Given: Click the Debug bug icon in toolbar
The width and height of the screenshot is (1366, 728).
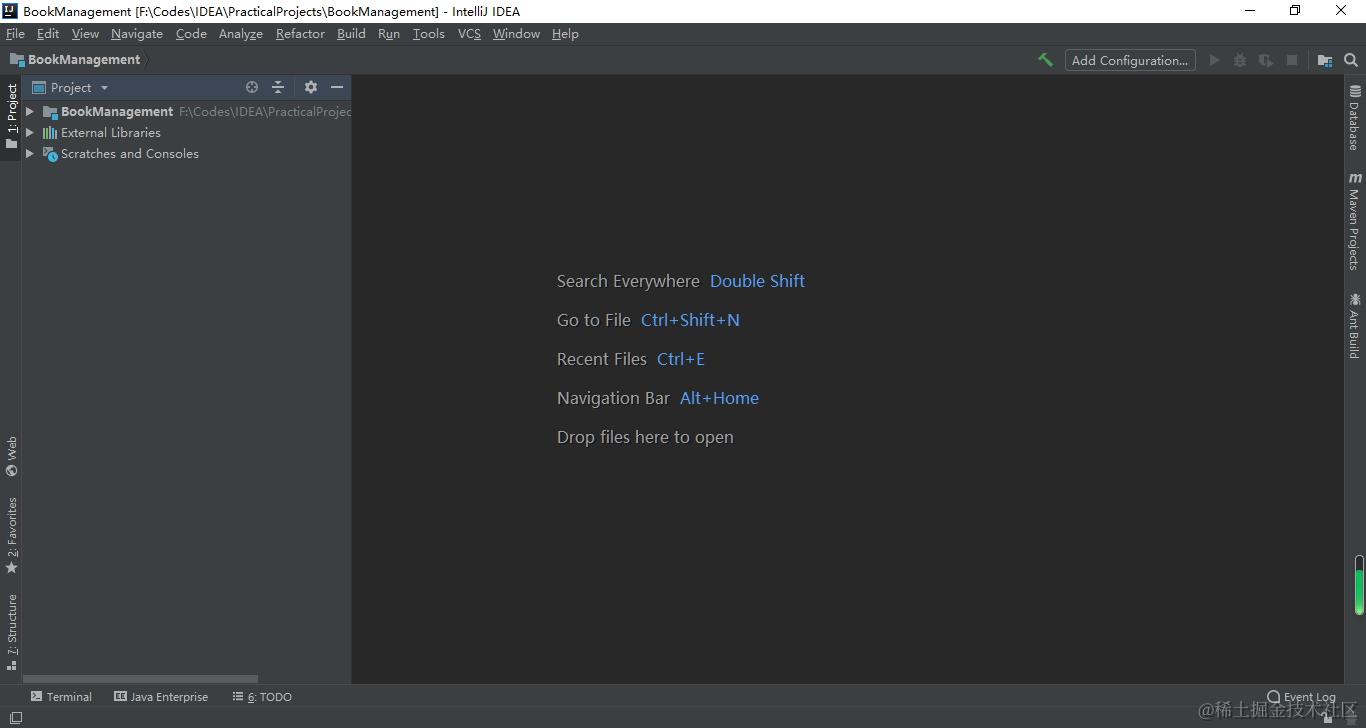Looking at the screenshot, I should [1240, 60].
